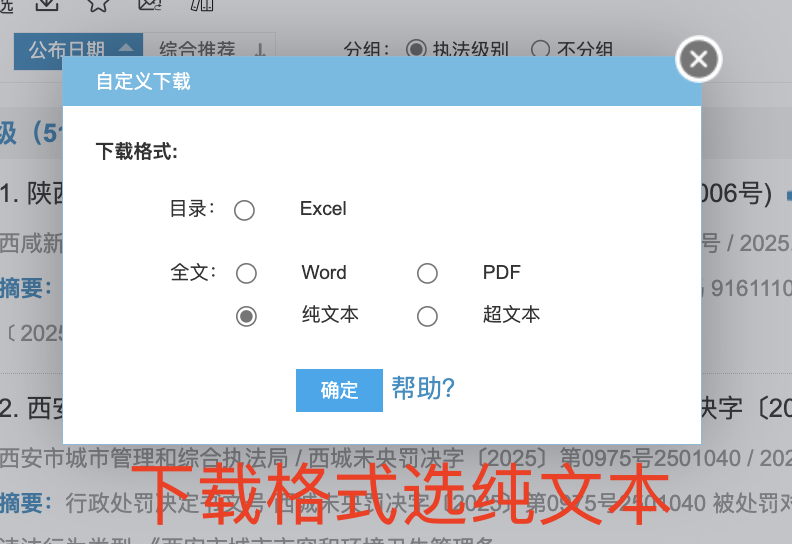Viewport: 792px width, 544px height.
Task: Select the 纯文本 radio option
Action: [x=246, y=316]
